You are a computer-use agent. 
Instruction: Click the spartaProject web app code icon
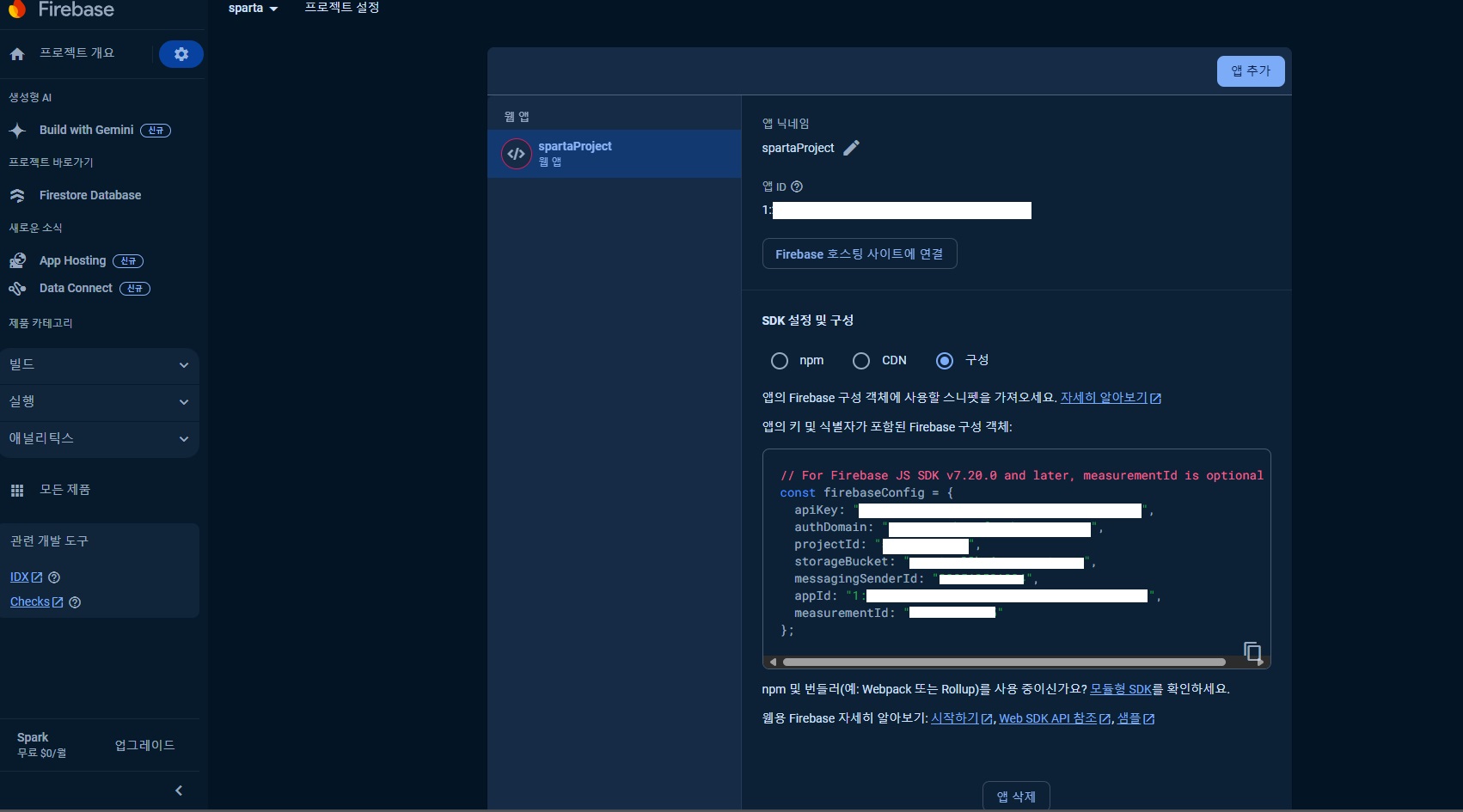[x=516, y=154]
